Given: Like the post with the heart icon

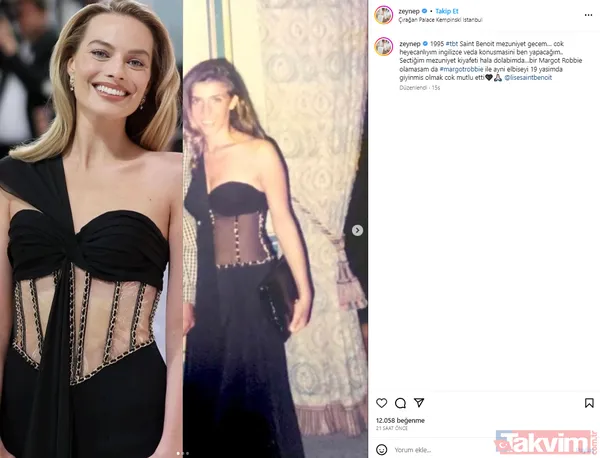Looking at the screenshot, I should point(382,403).
